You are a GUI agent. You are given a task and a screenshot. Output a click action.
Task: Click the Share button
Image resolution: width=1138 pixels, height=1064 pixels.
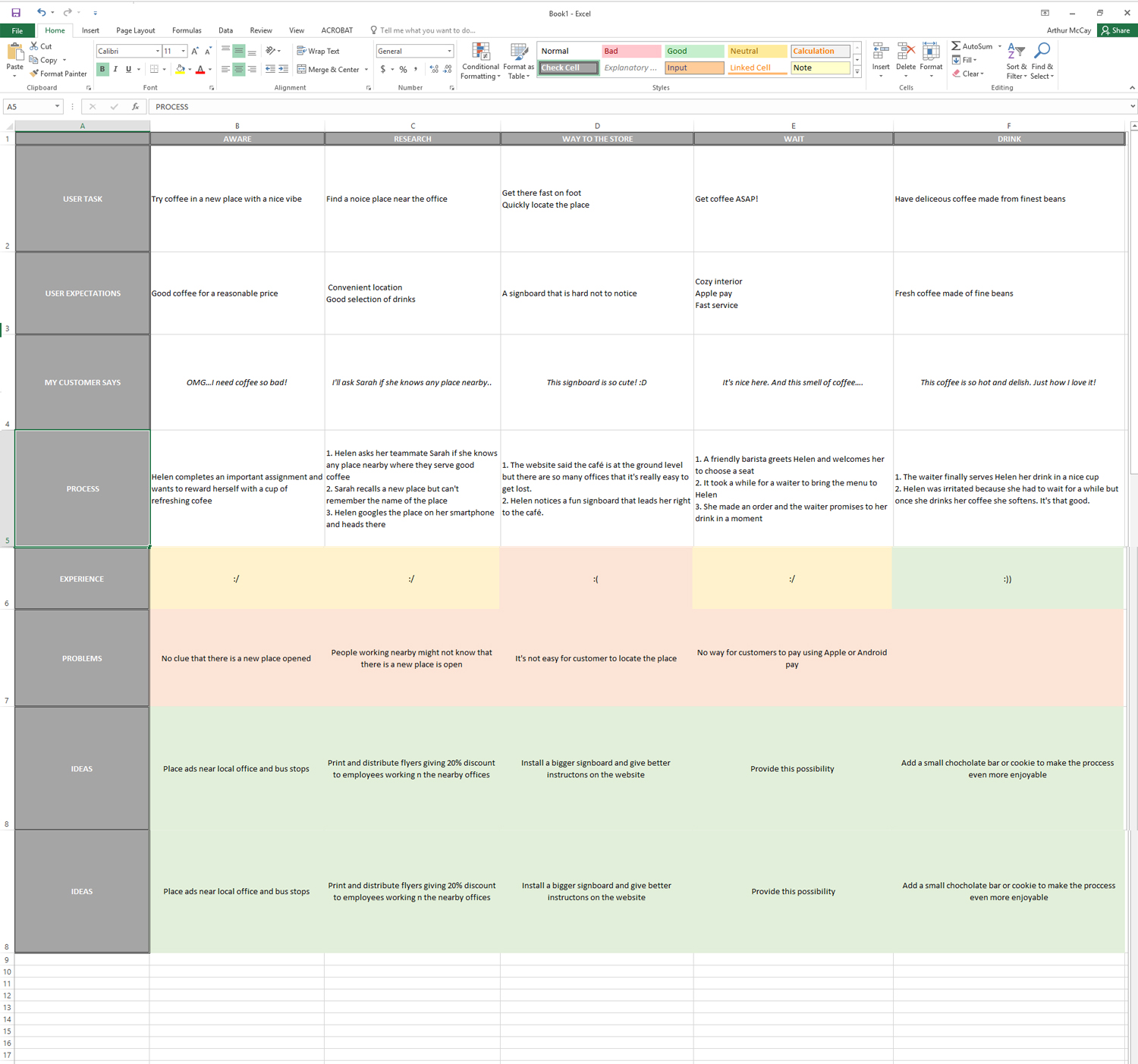coord(1116,30)
